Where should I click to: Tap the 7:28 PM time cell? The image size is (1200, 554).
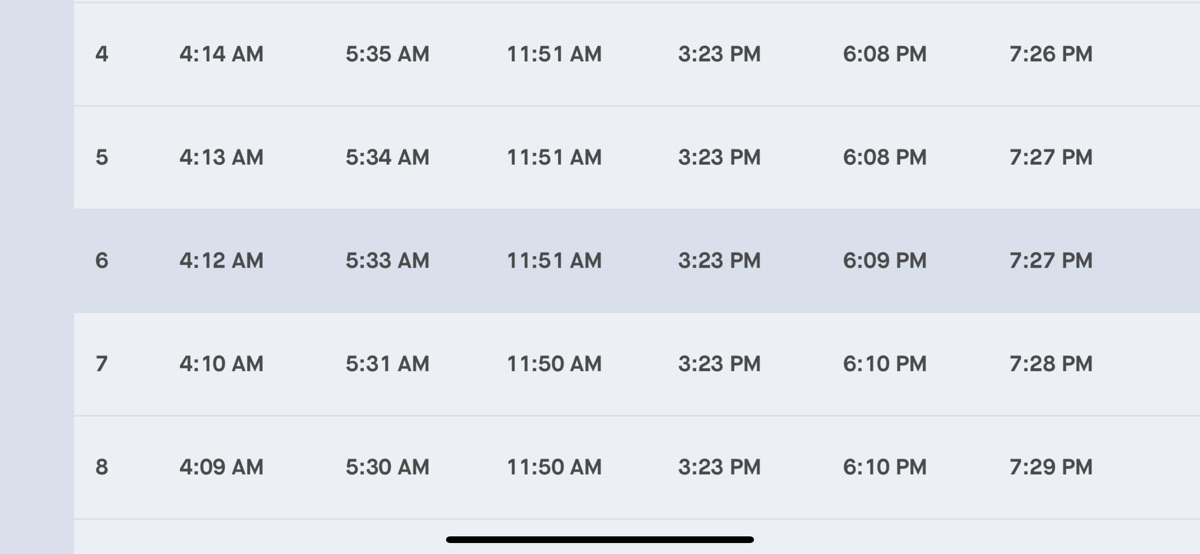click(1050, 364)
